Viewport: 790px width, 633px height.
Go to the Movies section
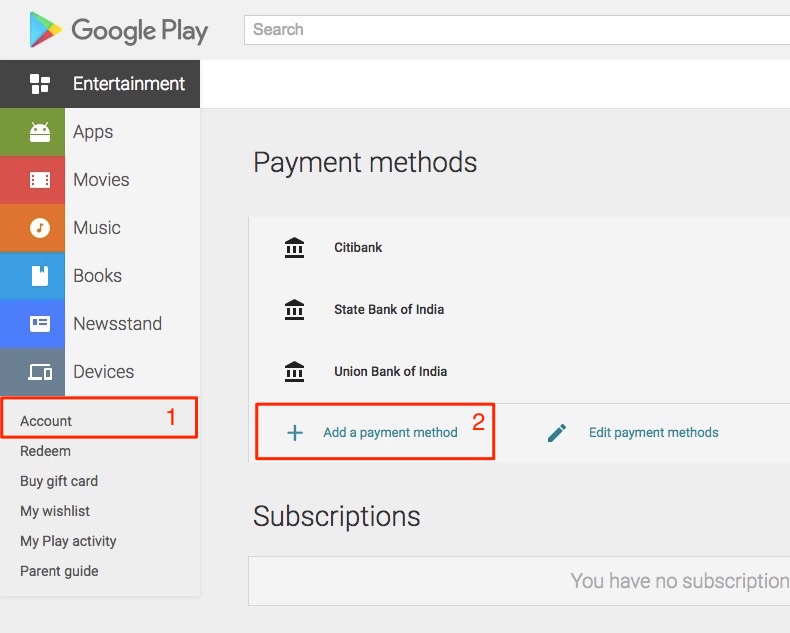click(x=100, y=180)
